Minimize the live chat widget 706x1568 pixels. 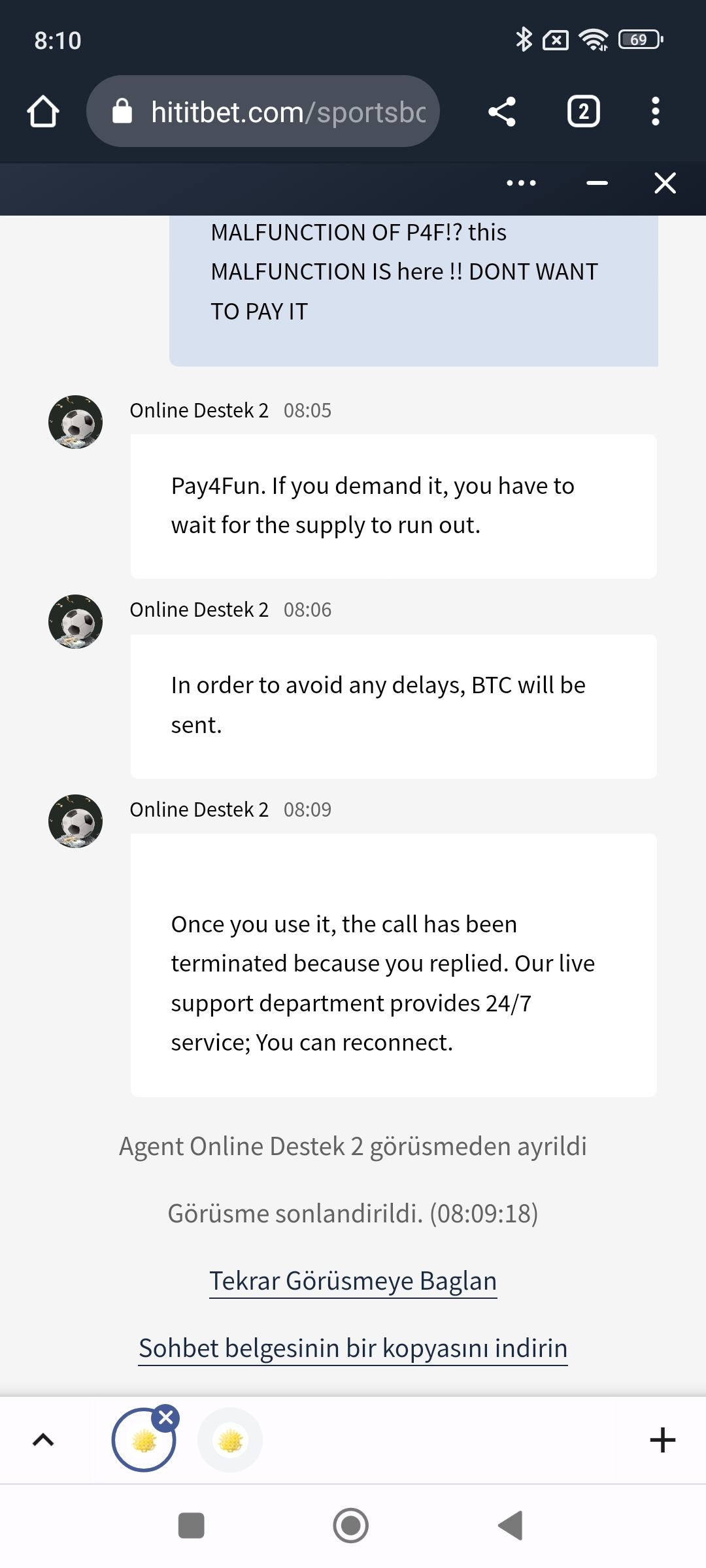click(597, 183)
